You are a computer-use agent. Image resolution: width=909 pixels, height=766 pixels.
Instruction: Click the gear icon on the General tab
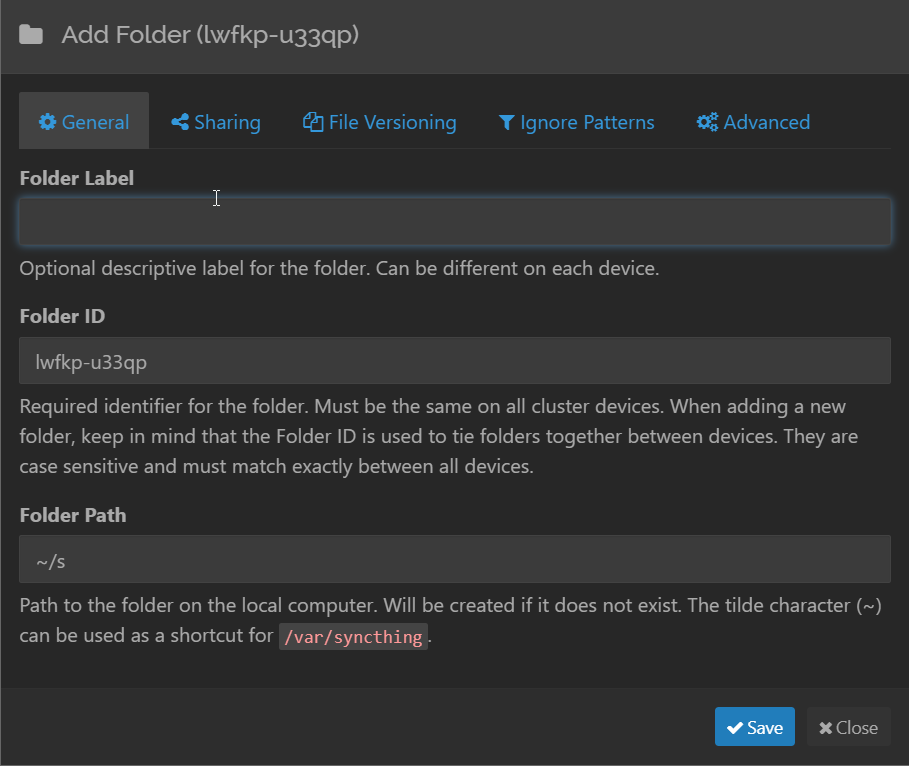click(x=47, y=122)
